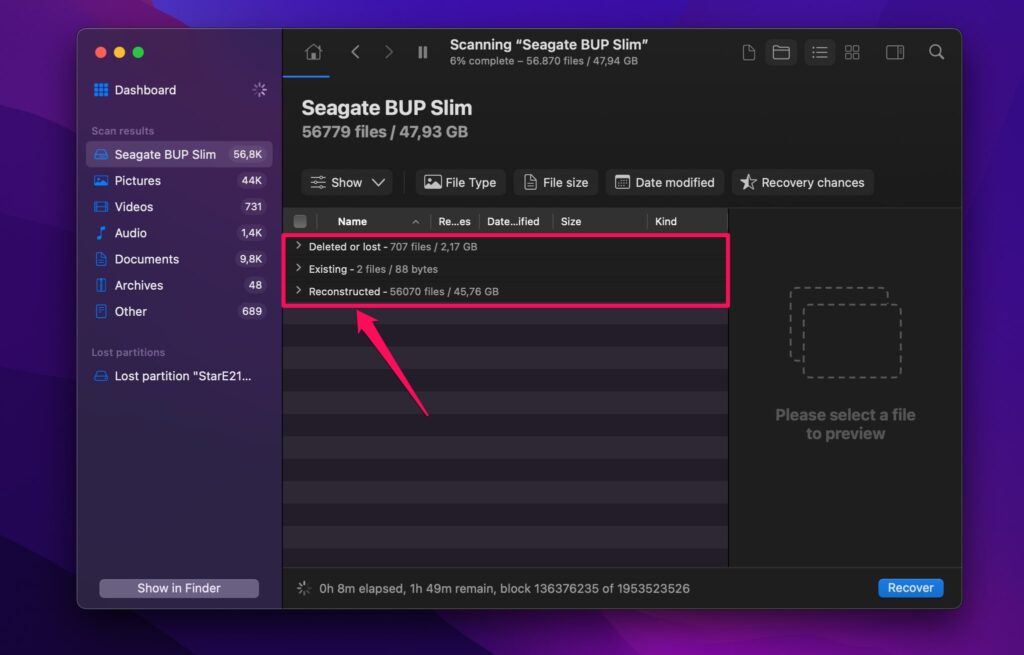Image resolution: width=1024 pixels, height=655 pixels.
Task: Pause the scan
Action: click(423, 52)
